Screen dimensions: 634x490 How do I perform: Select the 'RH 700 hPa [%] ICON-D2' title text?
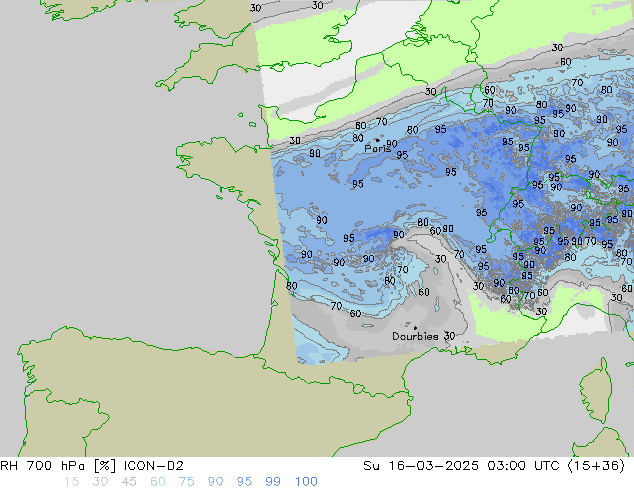coord(92,466)
